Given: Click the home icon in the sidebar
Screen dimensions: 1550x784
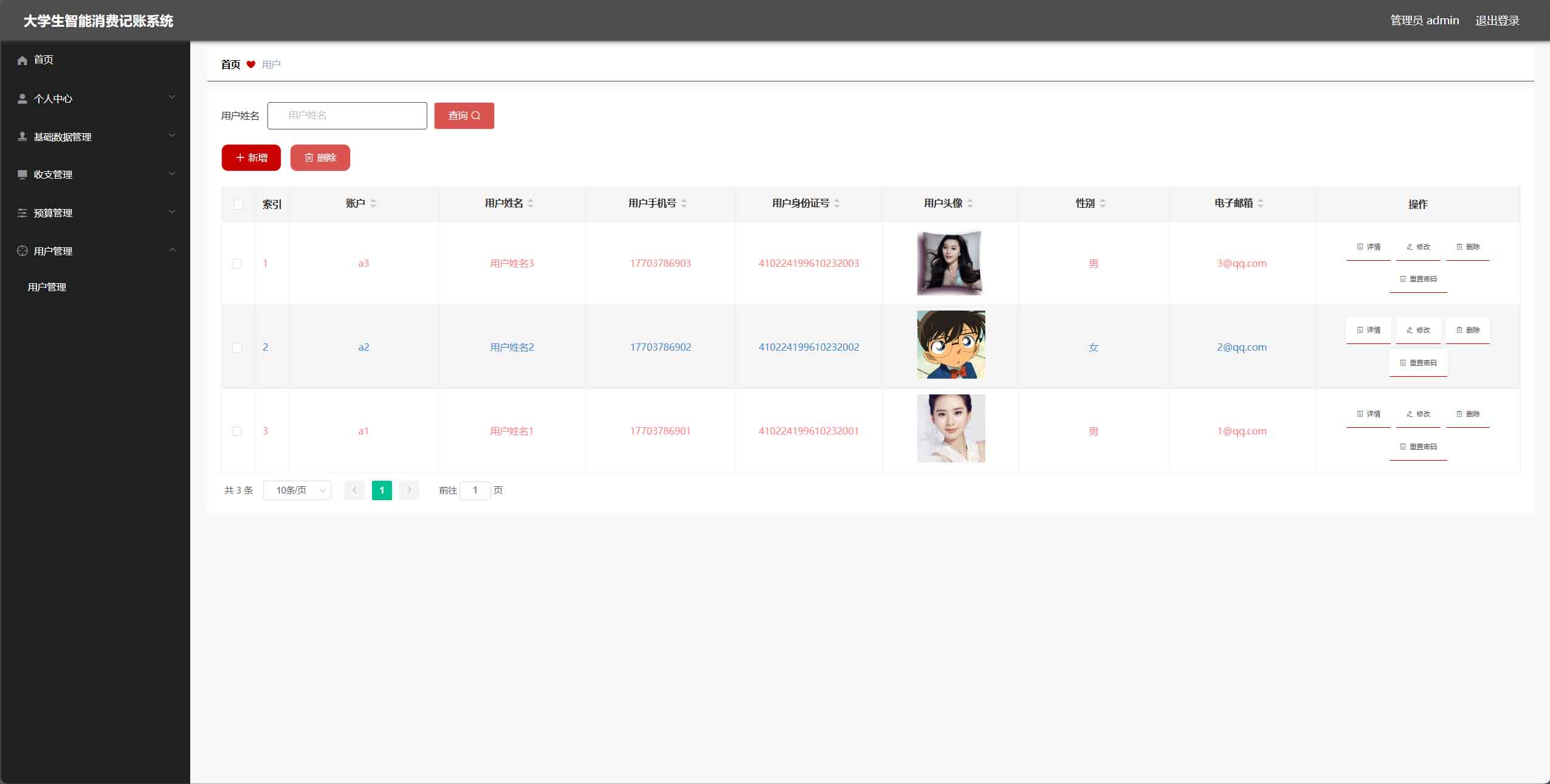Looking at the screenshot, I should point(22,60).
